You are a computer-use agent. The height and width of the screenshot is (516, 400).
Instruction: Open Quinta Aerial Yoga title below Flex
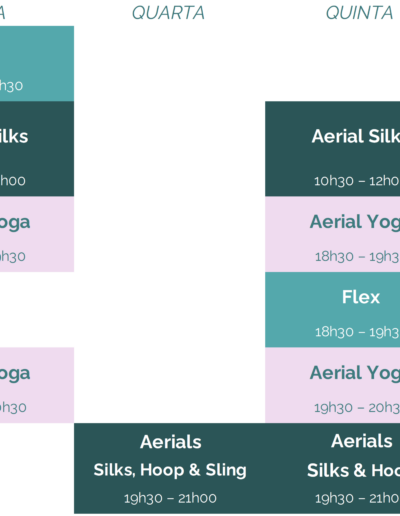click(x=355, y=374)
